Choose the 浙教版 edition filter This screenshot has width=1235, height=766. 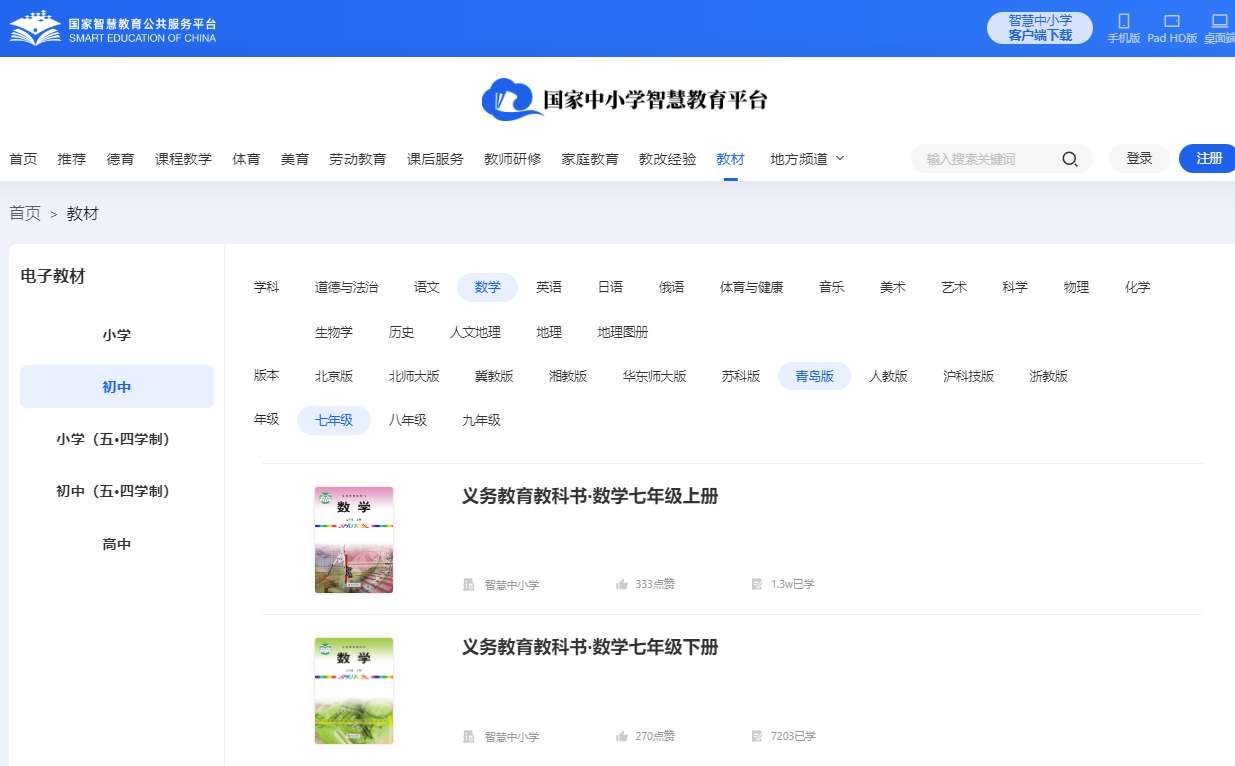(x=1048, y=376)
